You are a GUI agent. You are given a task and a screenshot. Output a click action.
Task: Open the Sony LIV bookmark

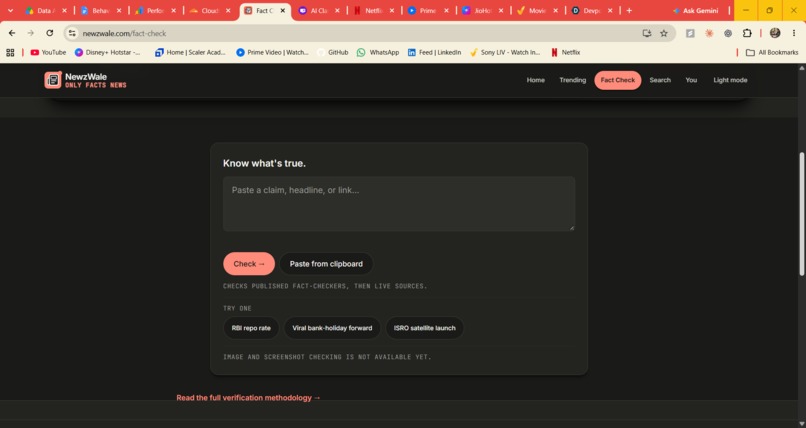(x=505, y=52)
